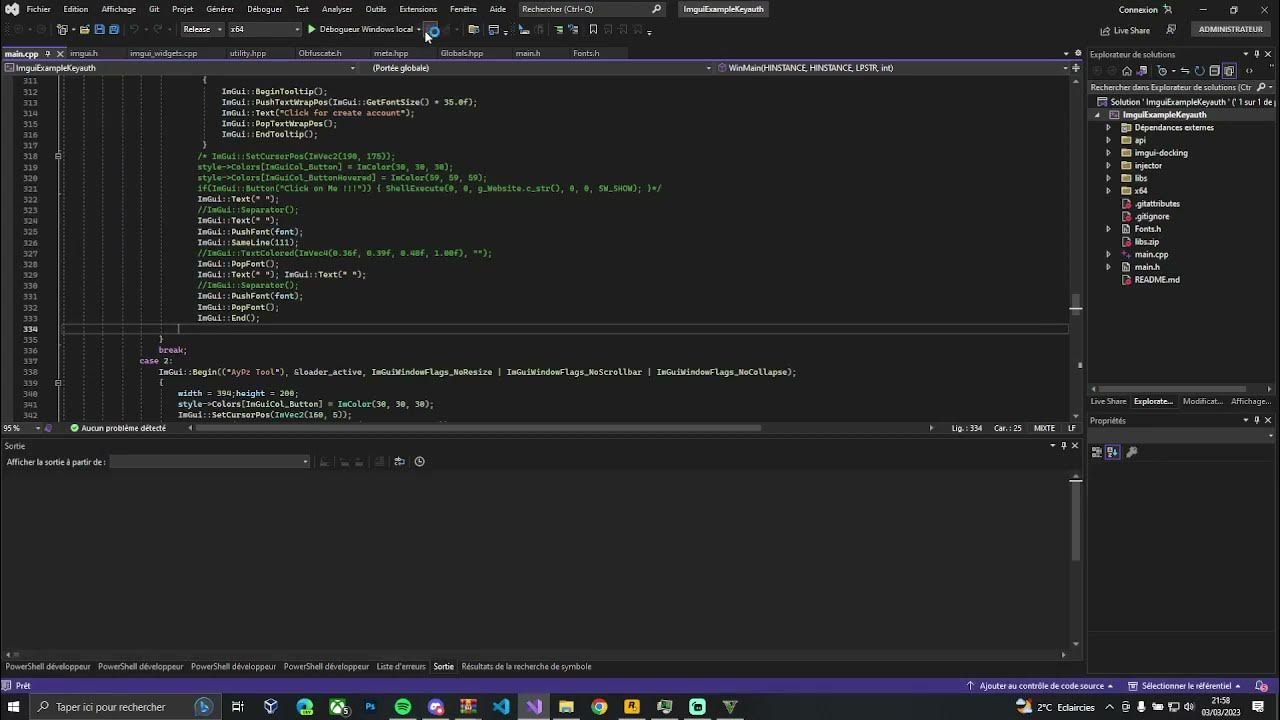This screenshot has width=1280, height=720.
Task: Collapse code region at line 318
Action: (58, 156)
